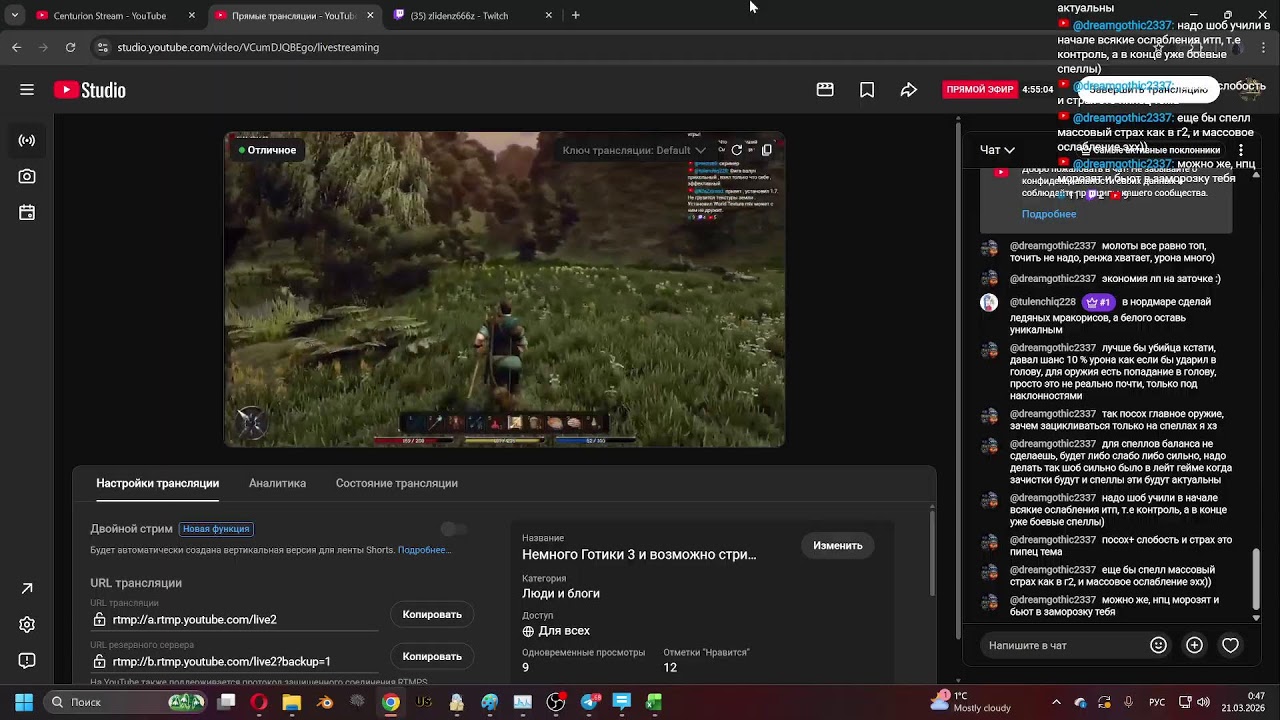Click the Новая функция badge
This screenshot has width=1280, height=720.
(216, 529)
